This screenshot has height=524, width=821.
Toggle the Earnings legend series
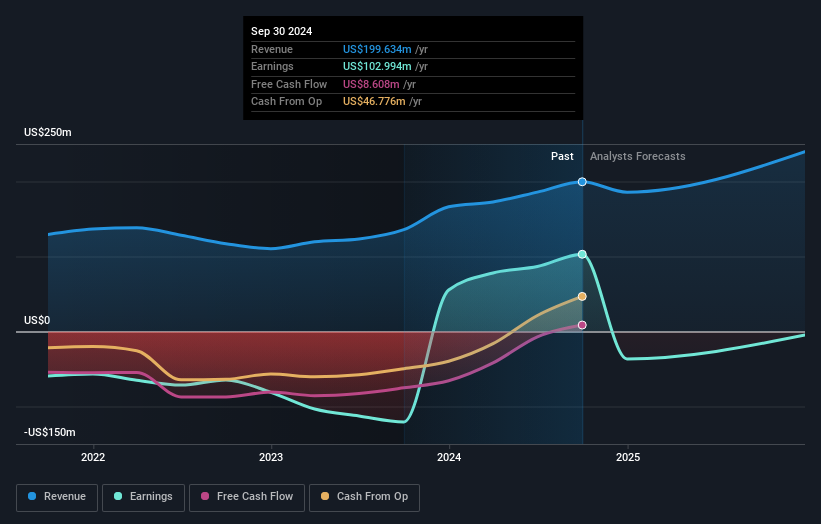coord(143,497)
